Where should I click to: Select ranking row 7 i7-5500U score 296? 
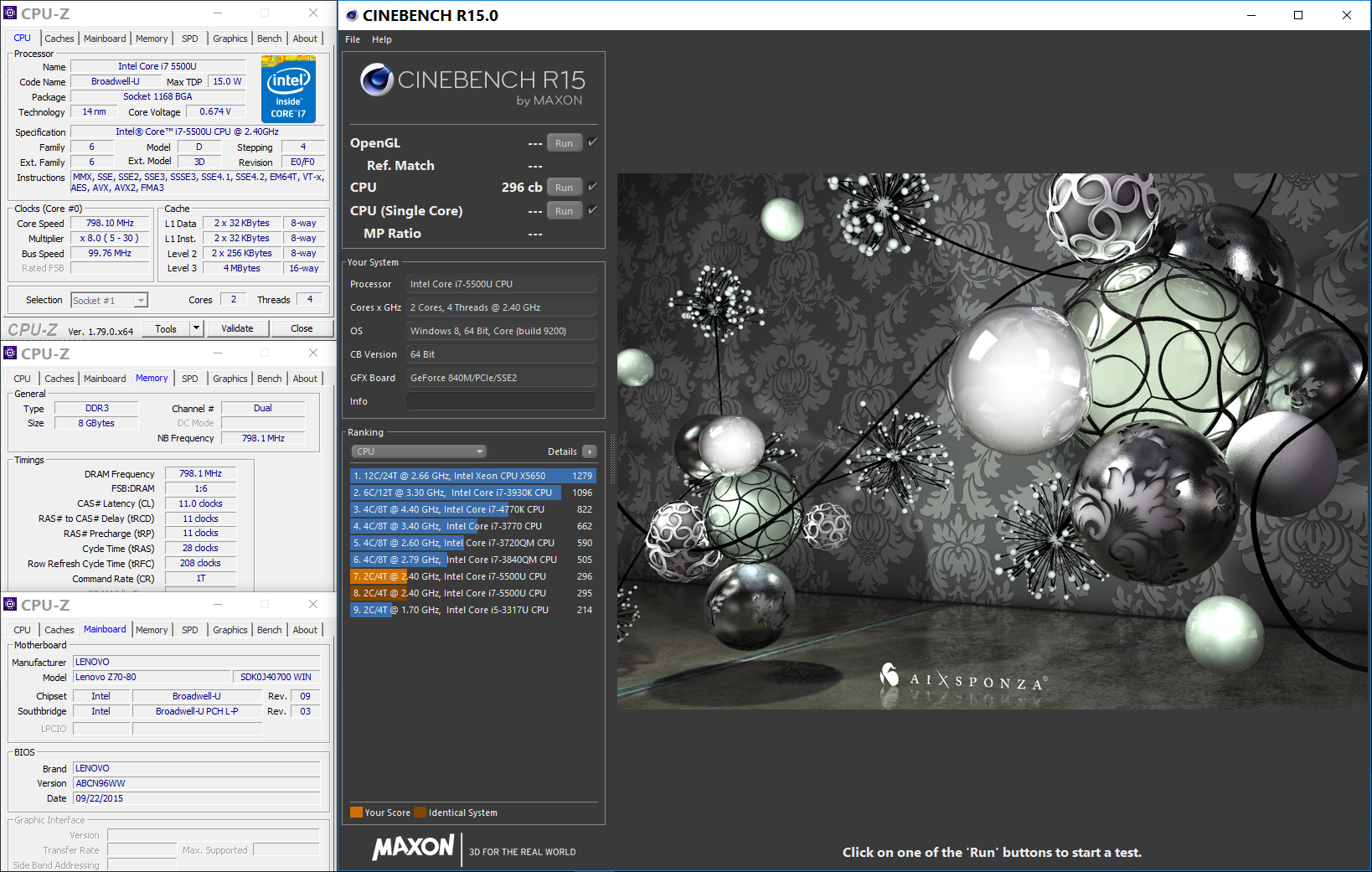tap(473, 576)
